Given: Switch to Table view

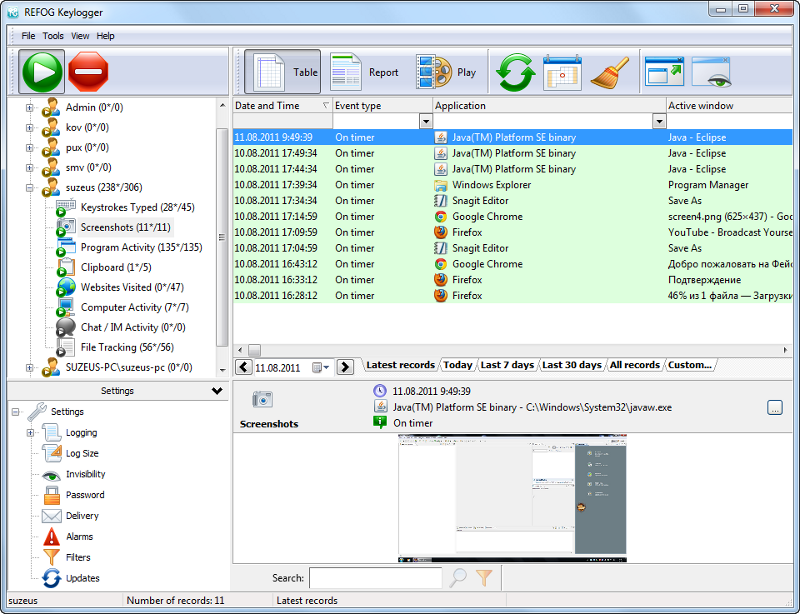Looking at the screenshot, I should click(283, 72).
